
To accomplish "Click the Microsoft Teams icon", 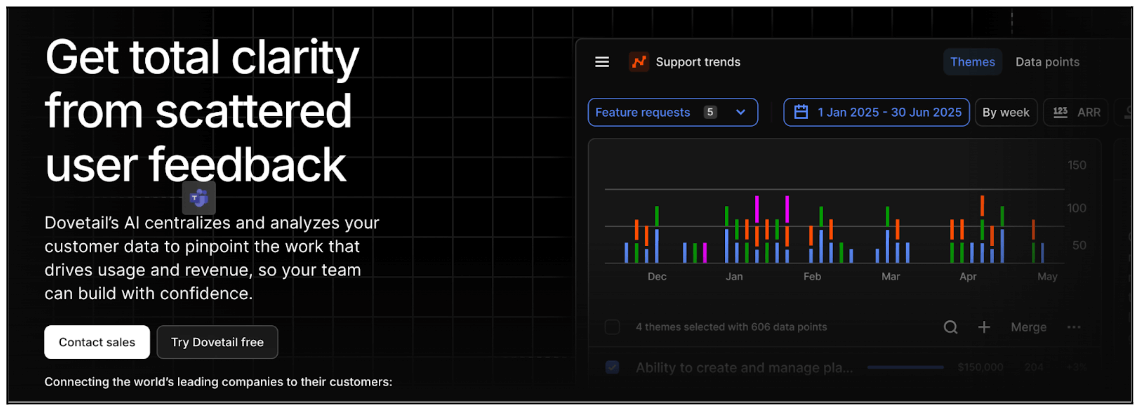I will click(198, 198).
